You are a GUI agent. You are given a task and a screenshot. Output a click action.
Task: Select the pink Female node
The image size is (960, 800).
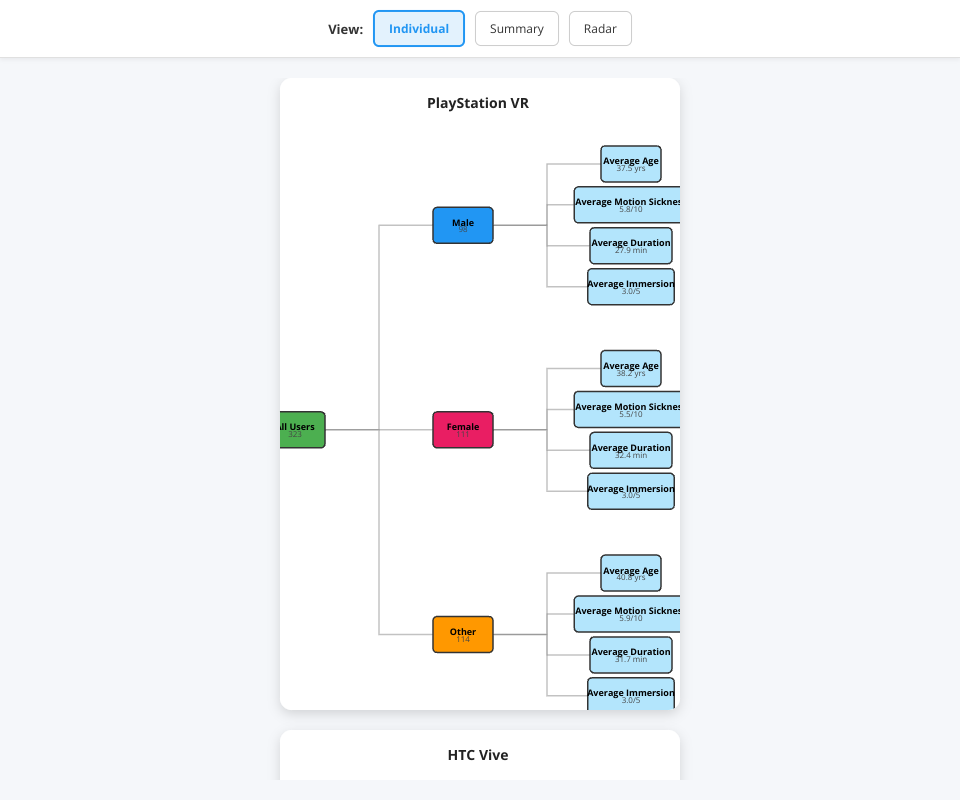462,430
